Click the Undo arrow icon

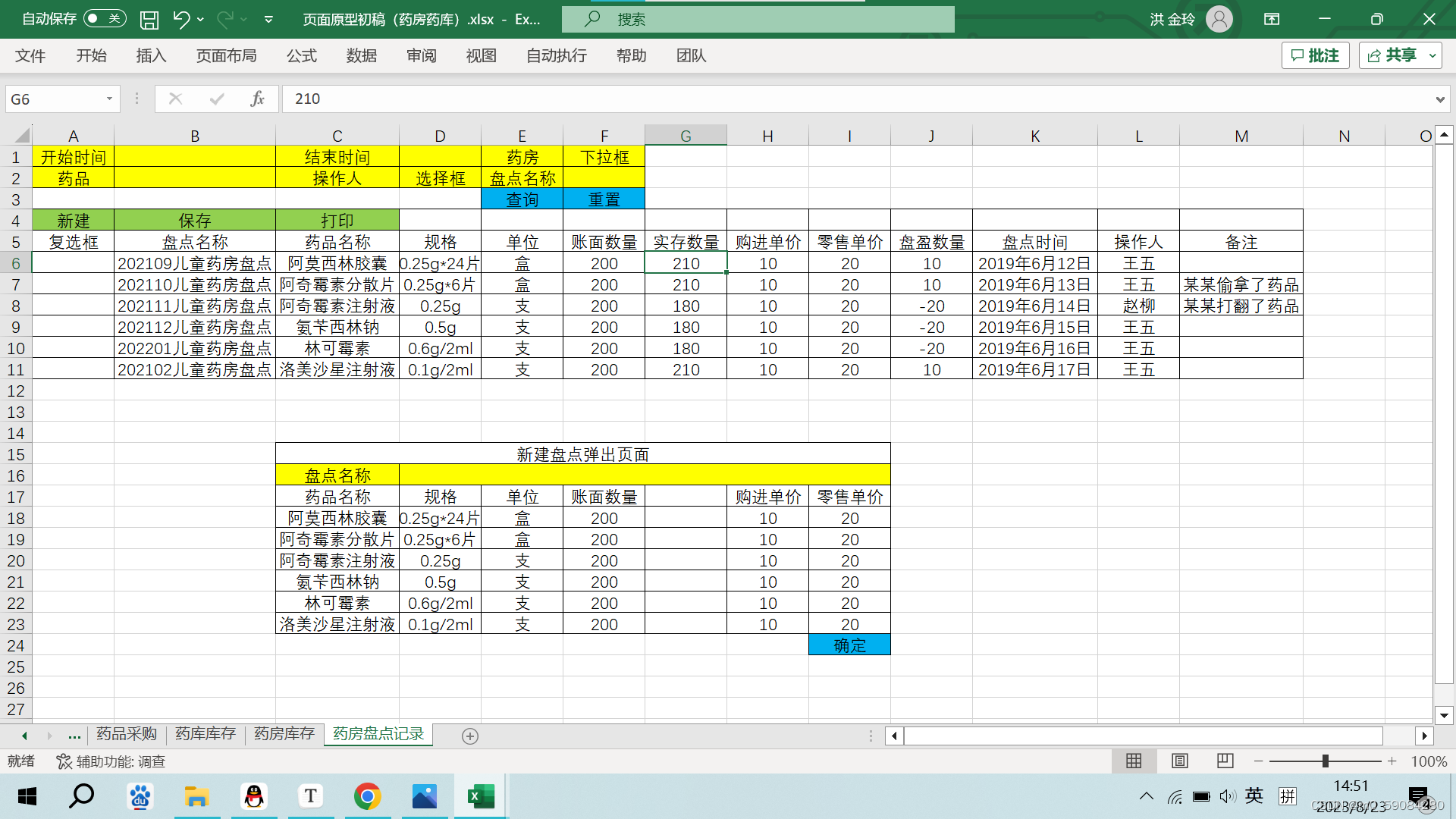click(x=180, y=20)
